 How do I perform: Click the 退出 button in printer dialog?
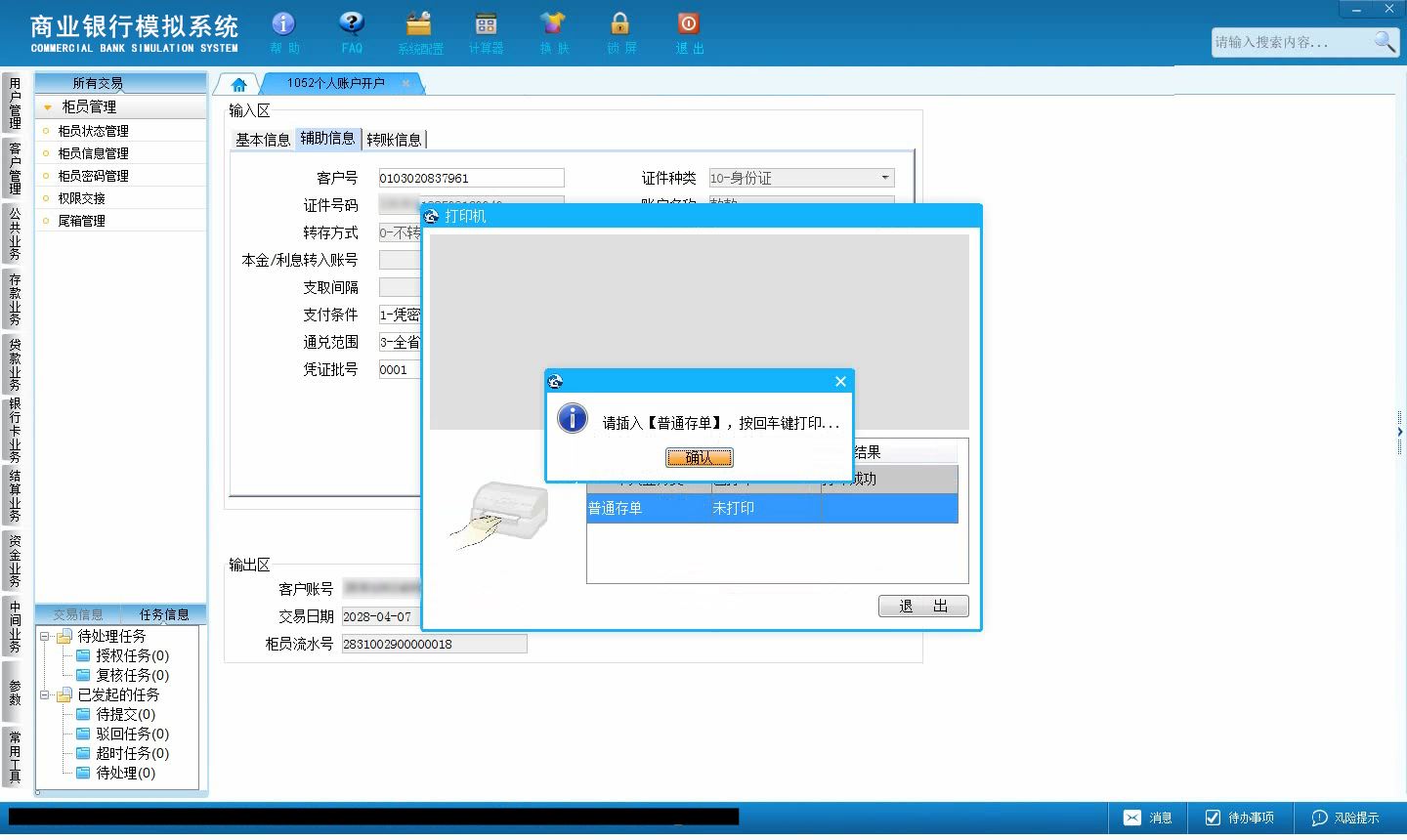coord(923,607)
